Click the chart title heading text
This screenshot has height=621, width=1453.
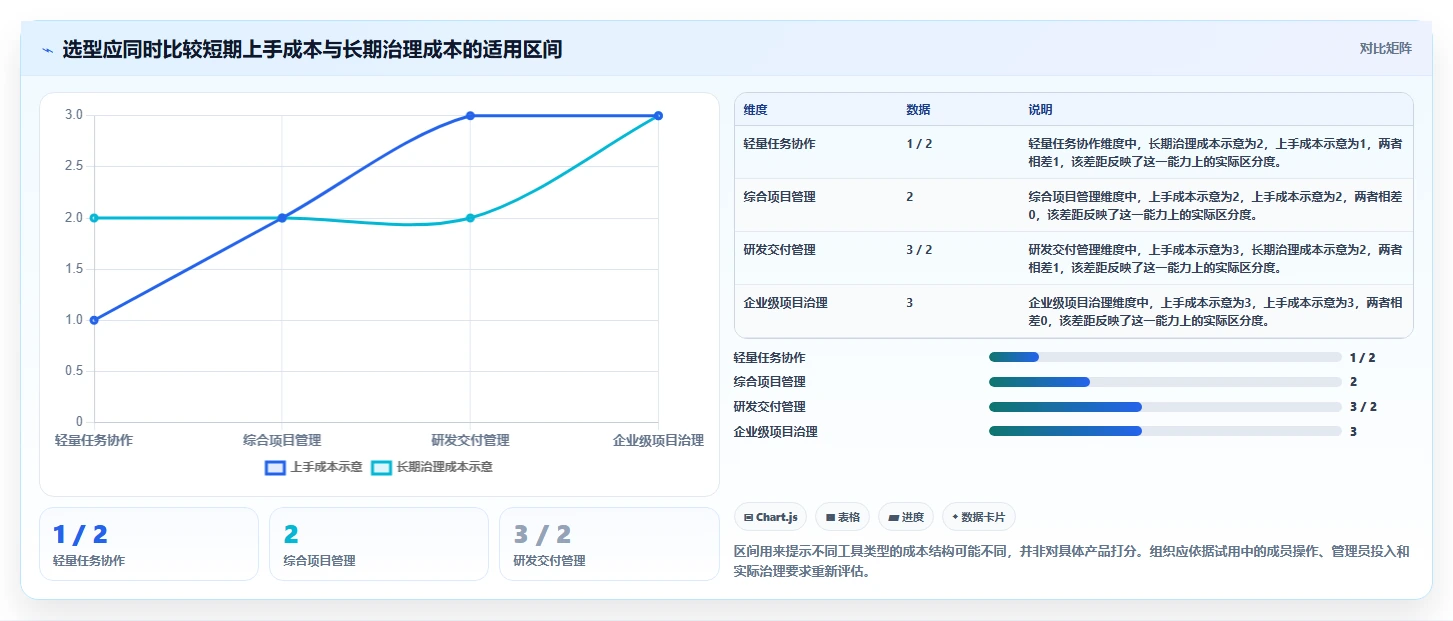312,49
